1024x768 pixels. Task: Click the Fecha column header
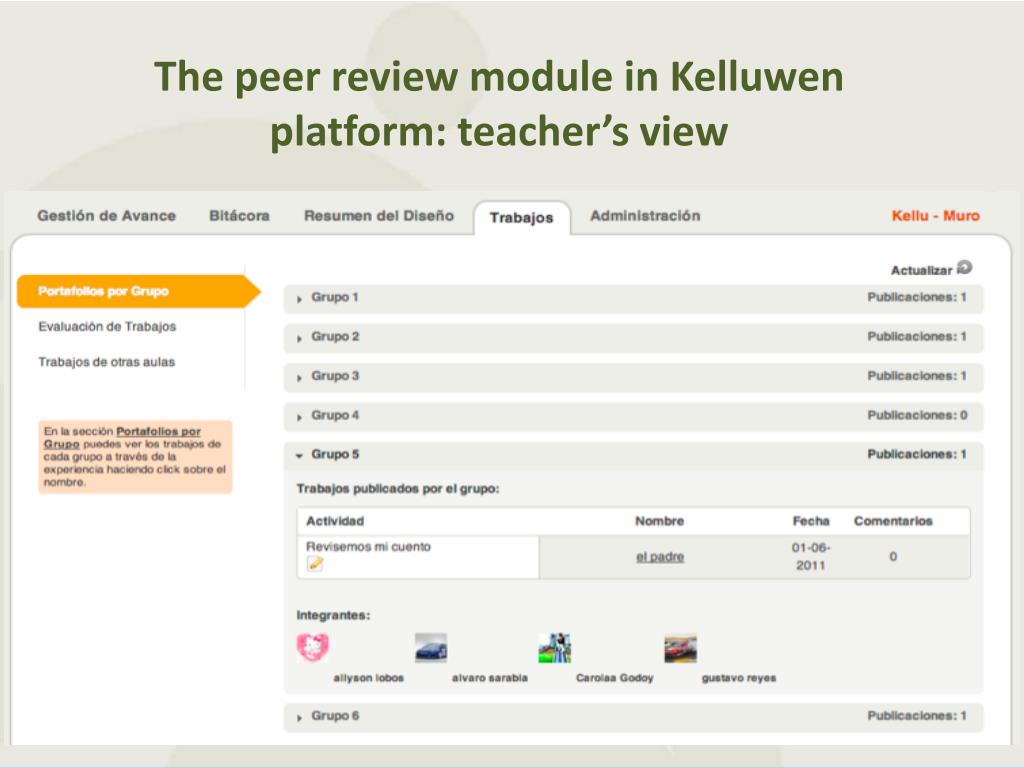click(x=811, y=521)
